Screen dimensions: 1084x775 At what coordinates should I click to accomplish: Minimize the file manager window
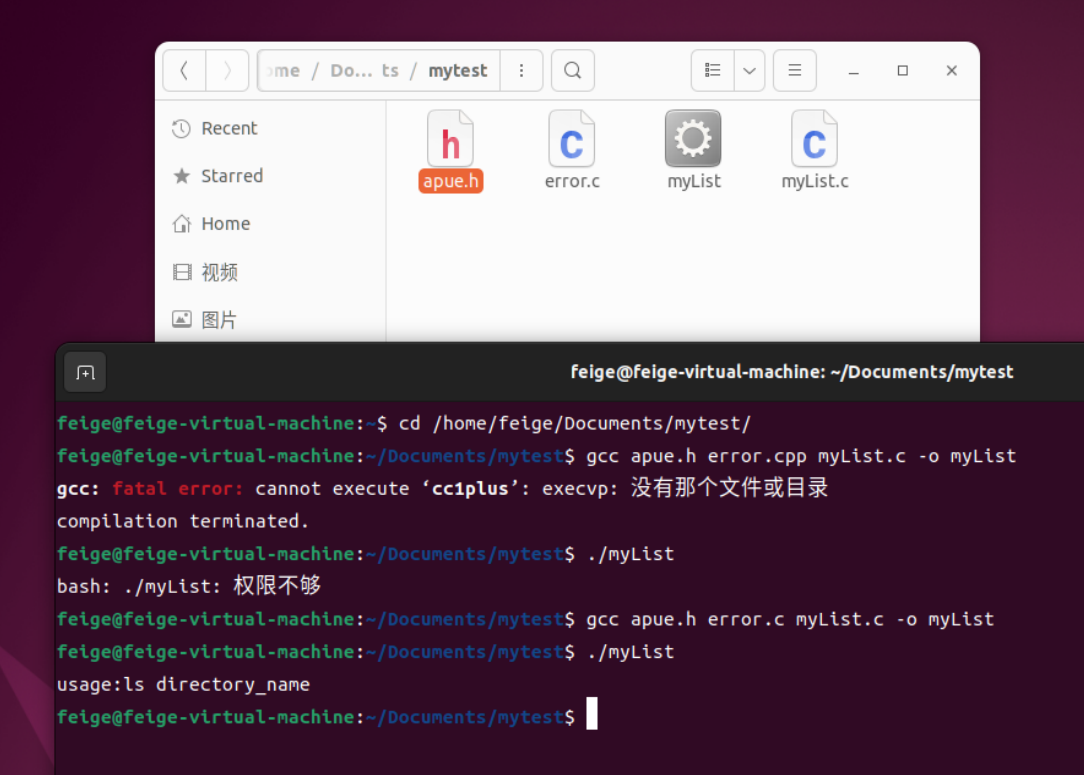(854, 71)
